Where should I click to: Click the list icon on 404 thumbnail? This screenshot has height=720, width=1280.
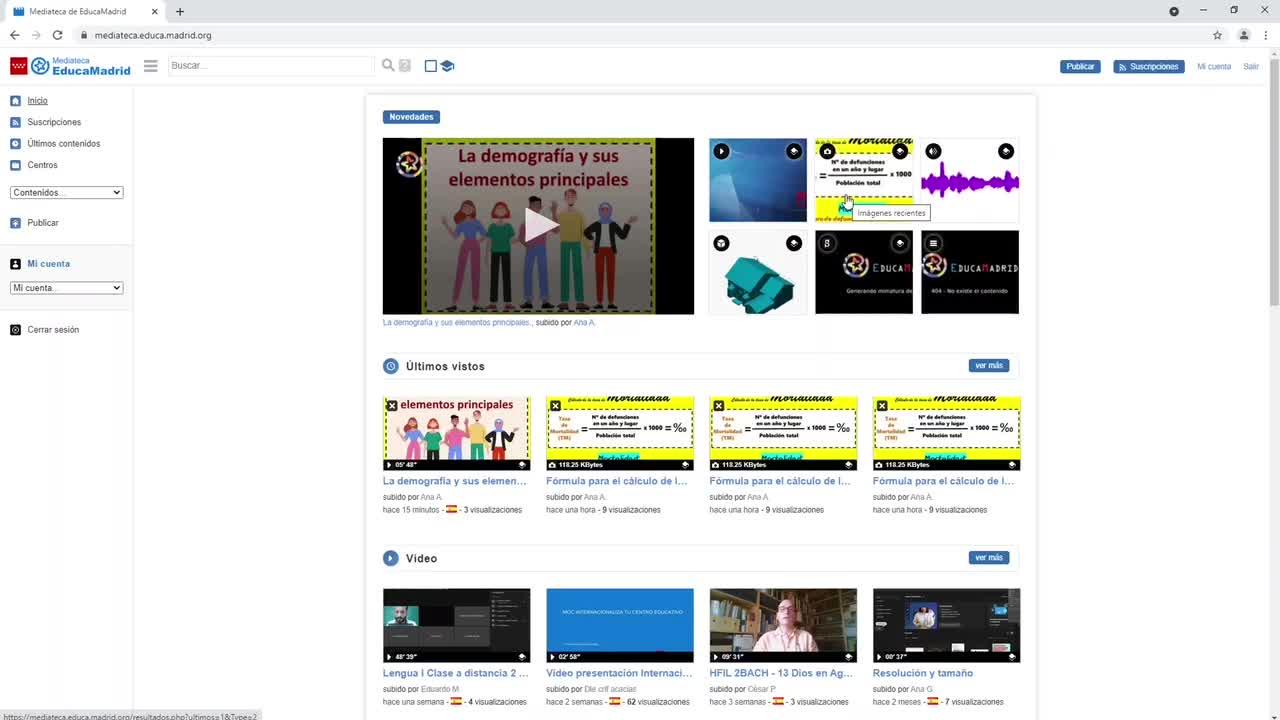coord(933,243)
